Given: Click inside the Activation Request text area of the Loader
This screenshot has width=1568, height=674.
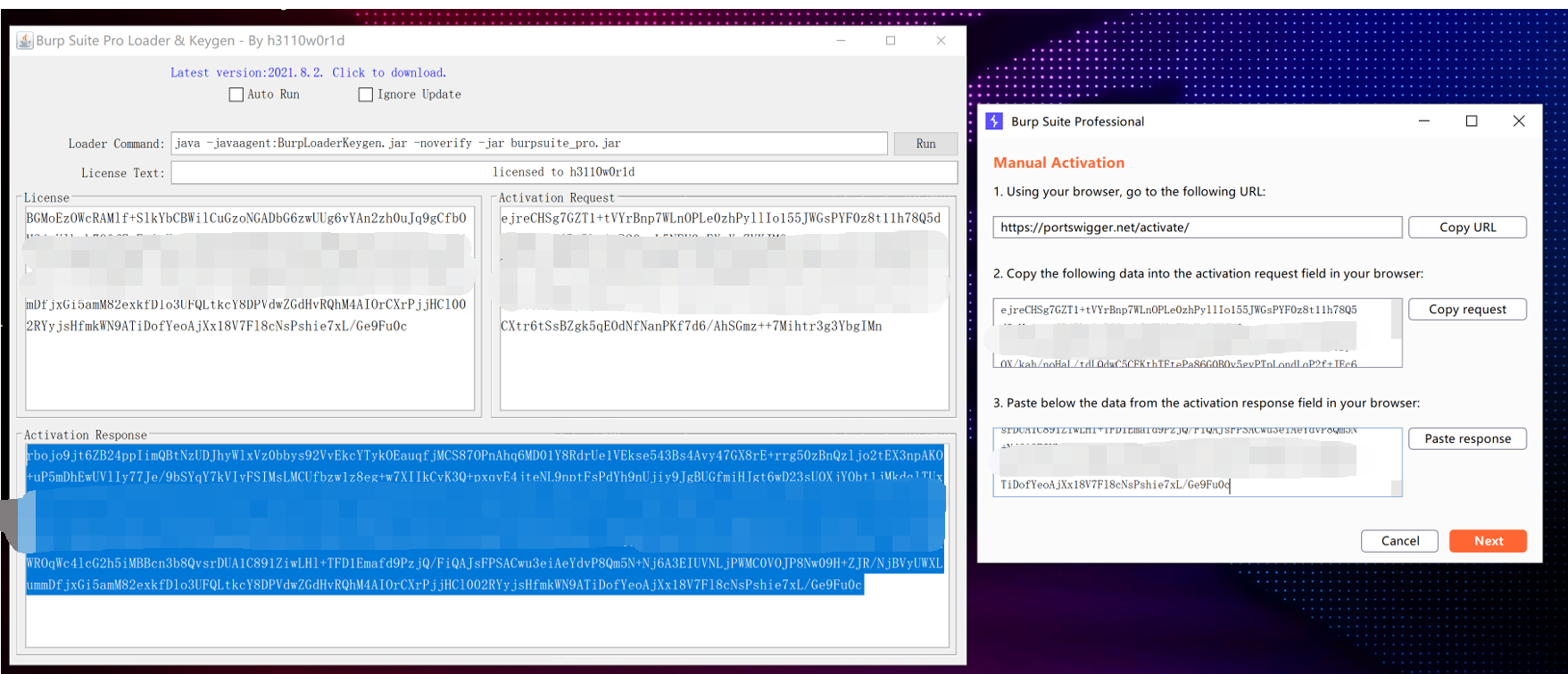Looking at the screenshot, I should click(724, 308).
